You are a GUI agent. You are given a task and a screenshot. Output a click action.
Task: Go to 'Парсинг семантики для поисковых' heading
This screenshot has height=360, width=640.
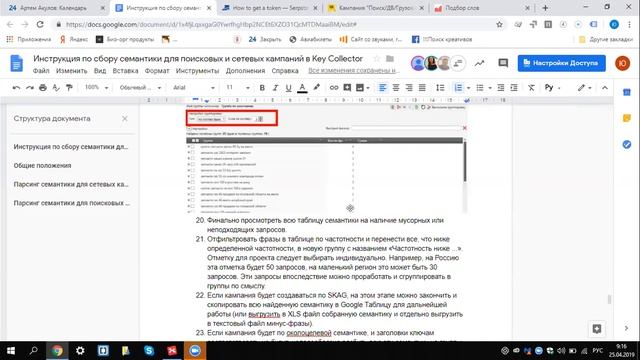pyautogui.click(x=72, y=203)
